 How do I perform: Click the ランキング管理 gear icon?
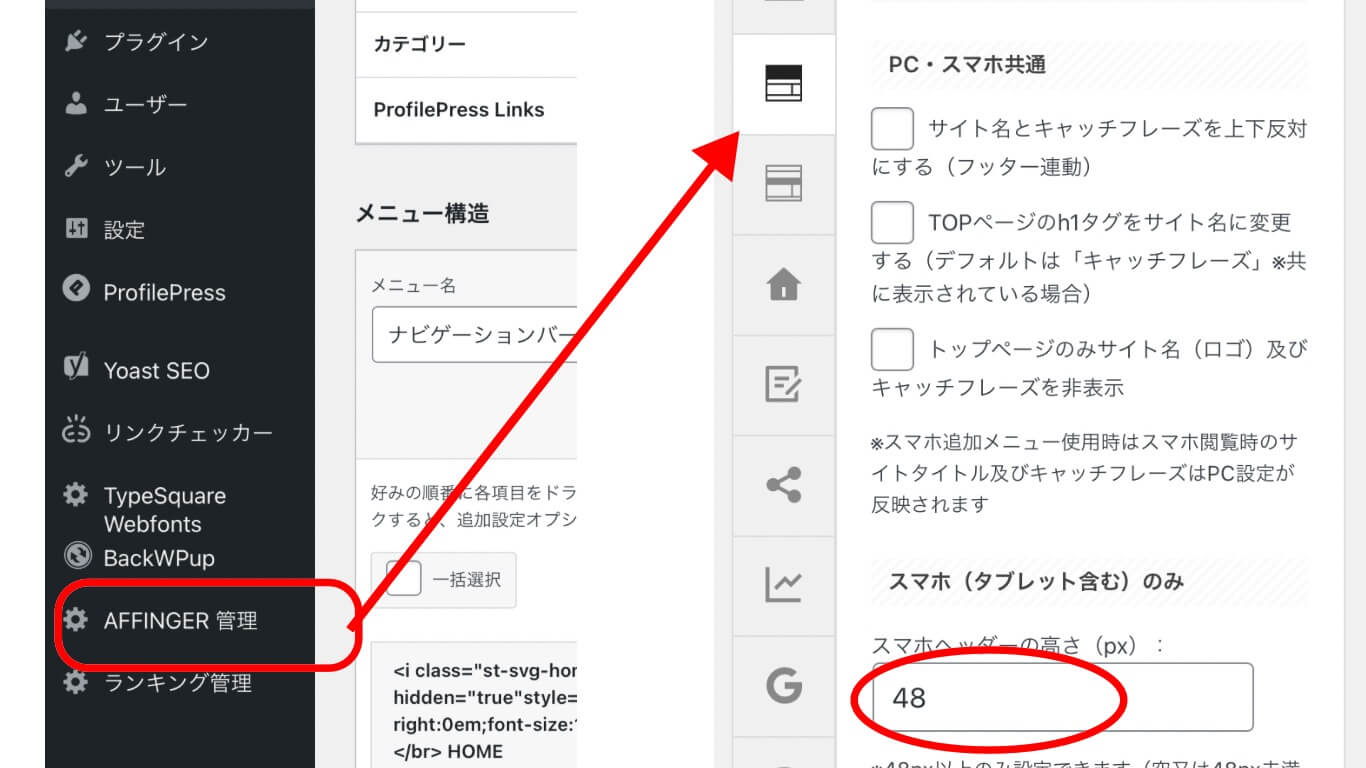click(76, 682)
